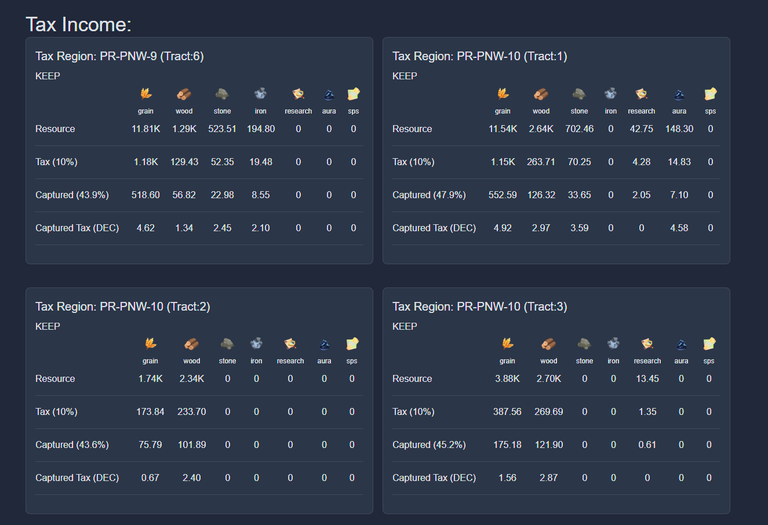The image size is (768, 525).
Task: Click grain icon in PR-PNW-10 Tract:2 card
Action: pos(150,343)
